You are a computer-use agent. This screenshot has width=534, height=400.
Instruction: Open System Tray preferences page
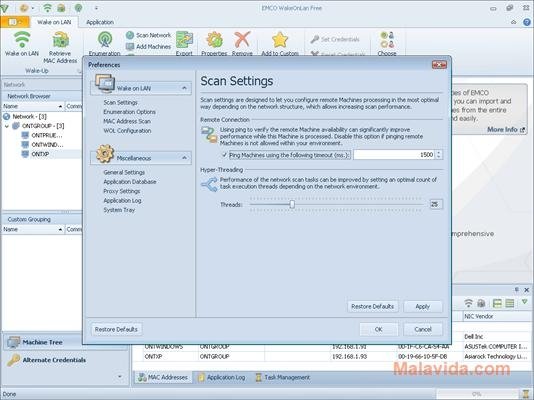tap(119, 210)
